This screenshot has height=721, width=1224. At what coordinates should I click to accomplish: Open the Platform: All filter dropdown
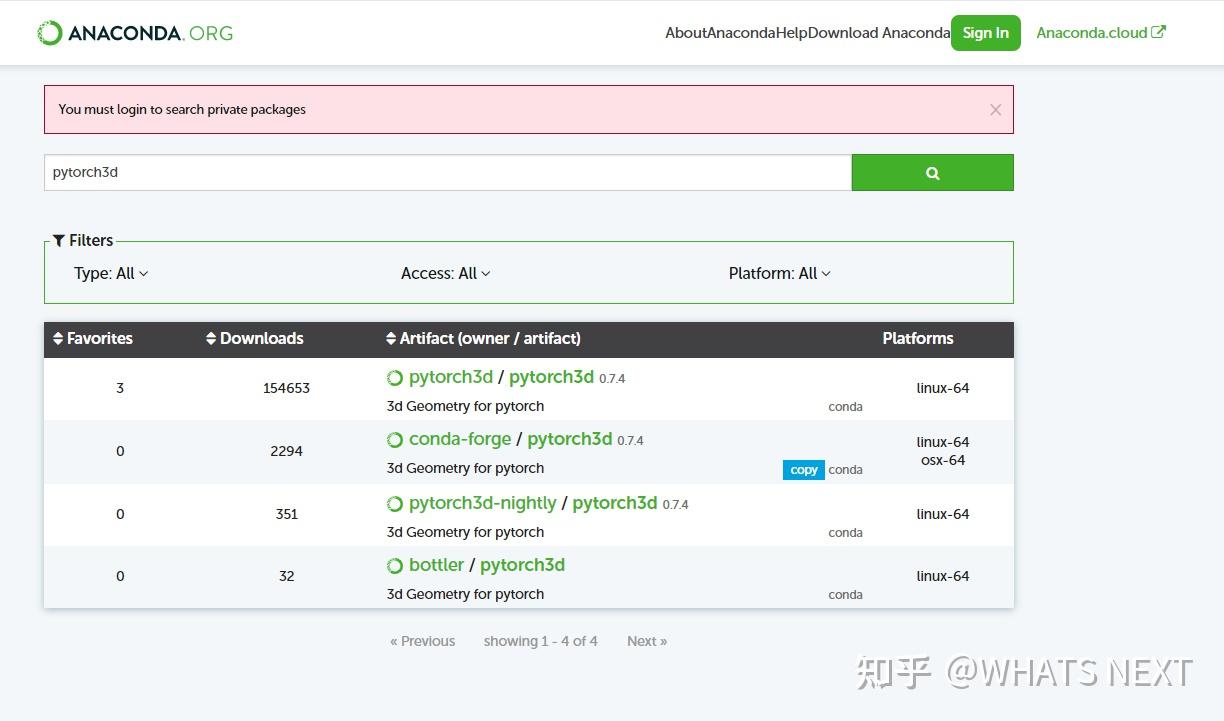pos(779,273)
